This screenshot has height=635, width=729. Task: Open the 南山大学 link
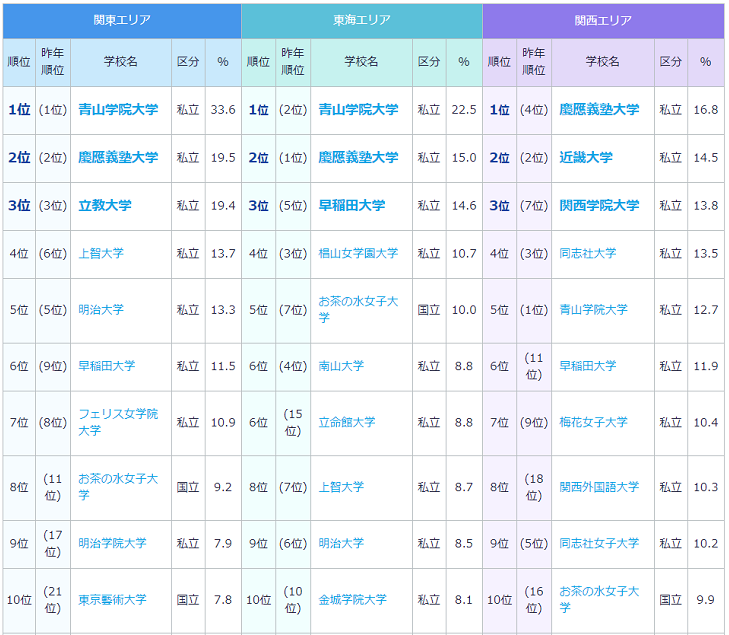point(341,366)
